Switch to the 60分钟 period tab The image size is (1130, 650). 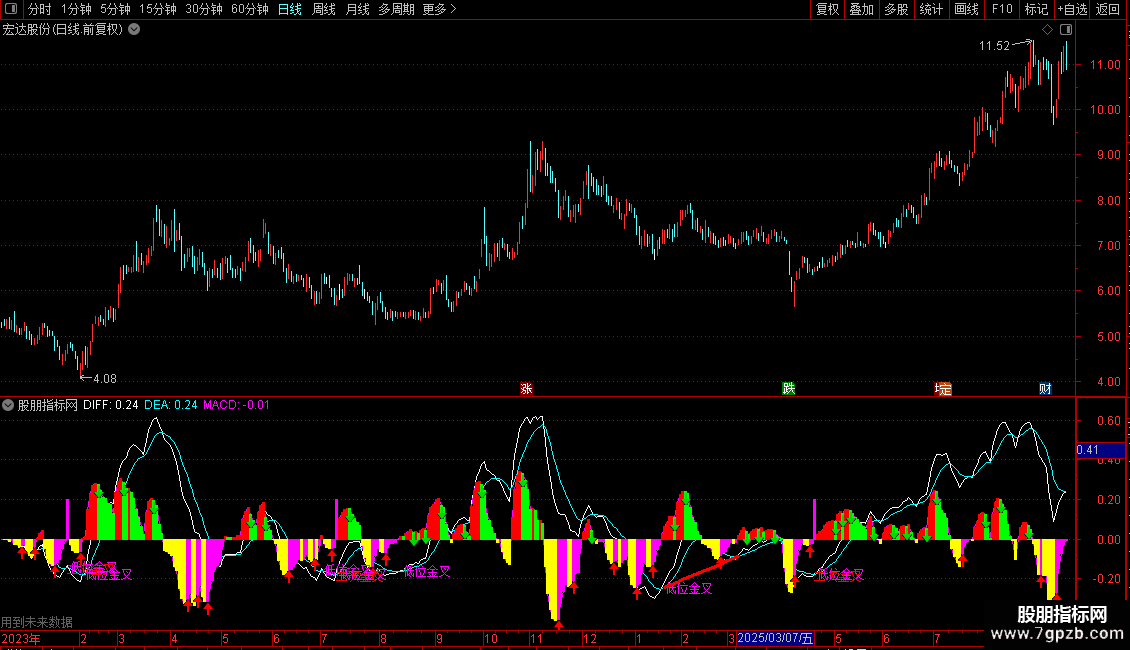click(249, 9)
